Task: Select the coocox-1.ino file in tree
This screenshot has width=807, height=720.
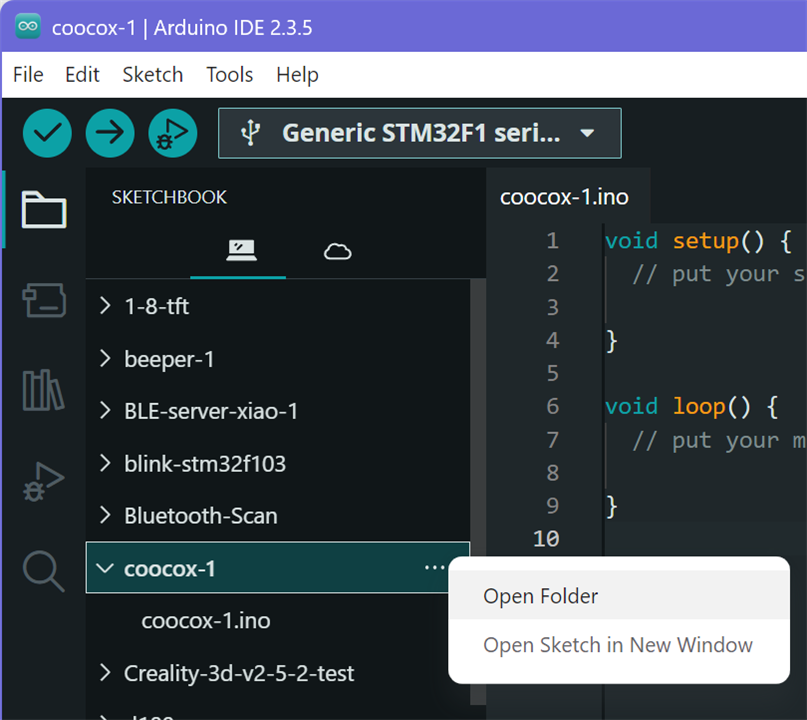Action: [206, 621]
